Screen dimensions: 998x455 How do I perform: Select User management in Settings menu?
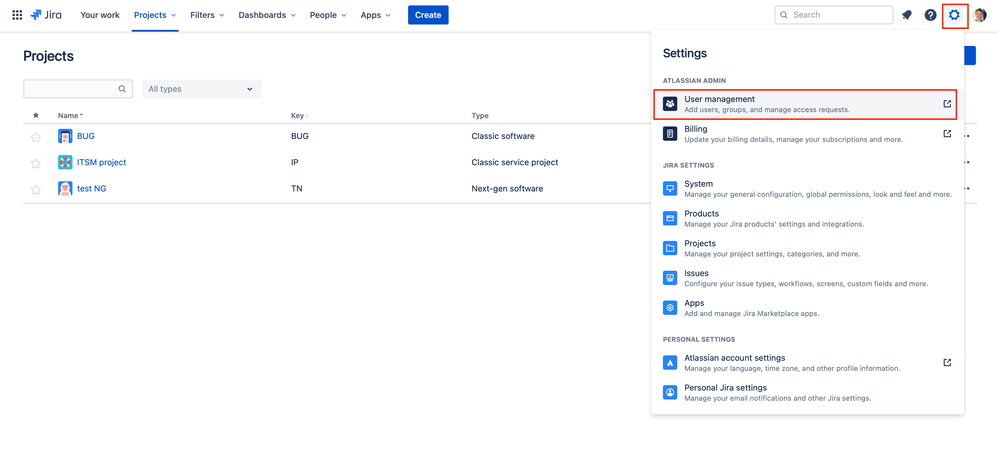point(806,104)
